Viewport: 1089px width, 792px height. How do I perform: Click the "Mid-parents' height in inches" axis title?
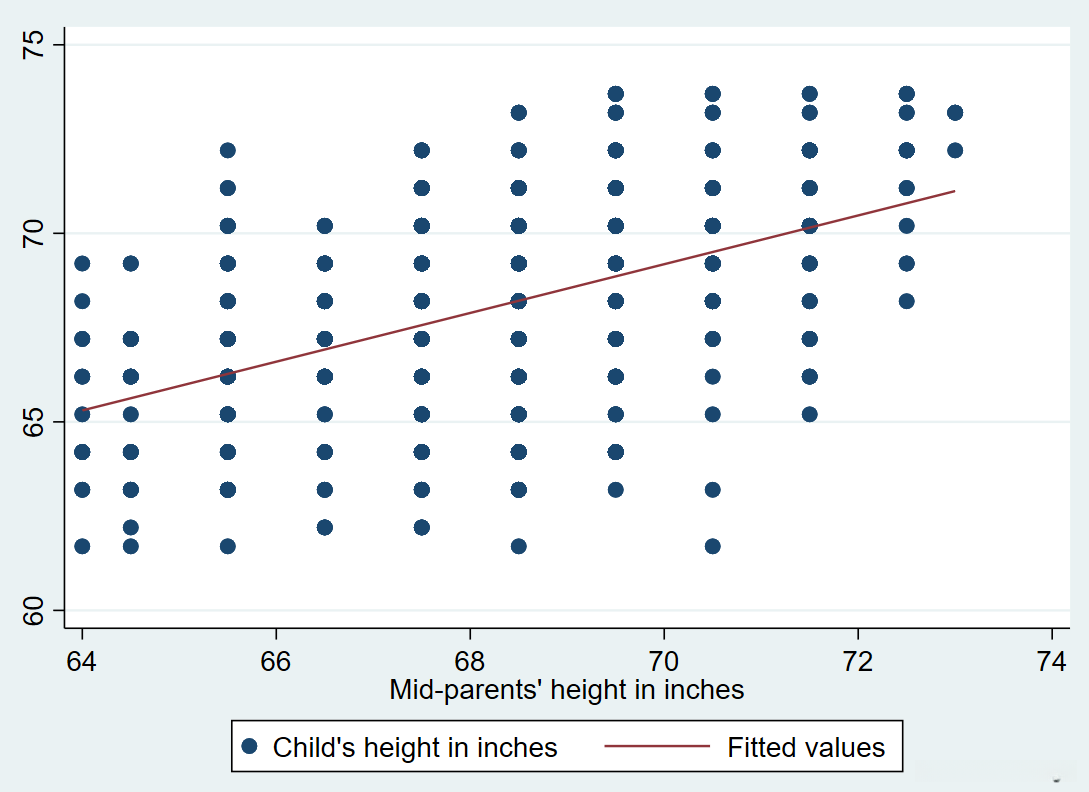pyautogui.click(x=567, y=689)
